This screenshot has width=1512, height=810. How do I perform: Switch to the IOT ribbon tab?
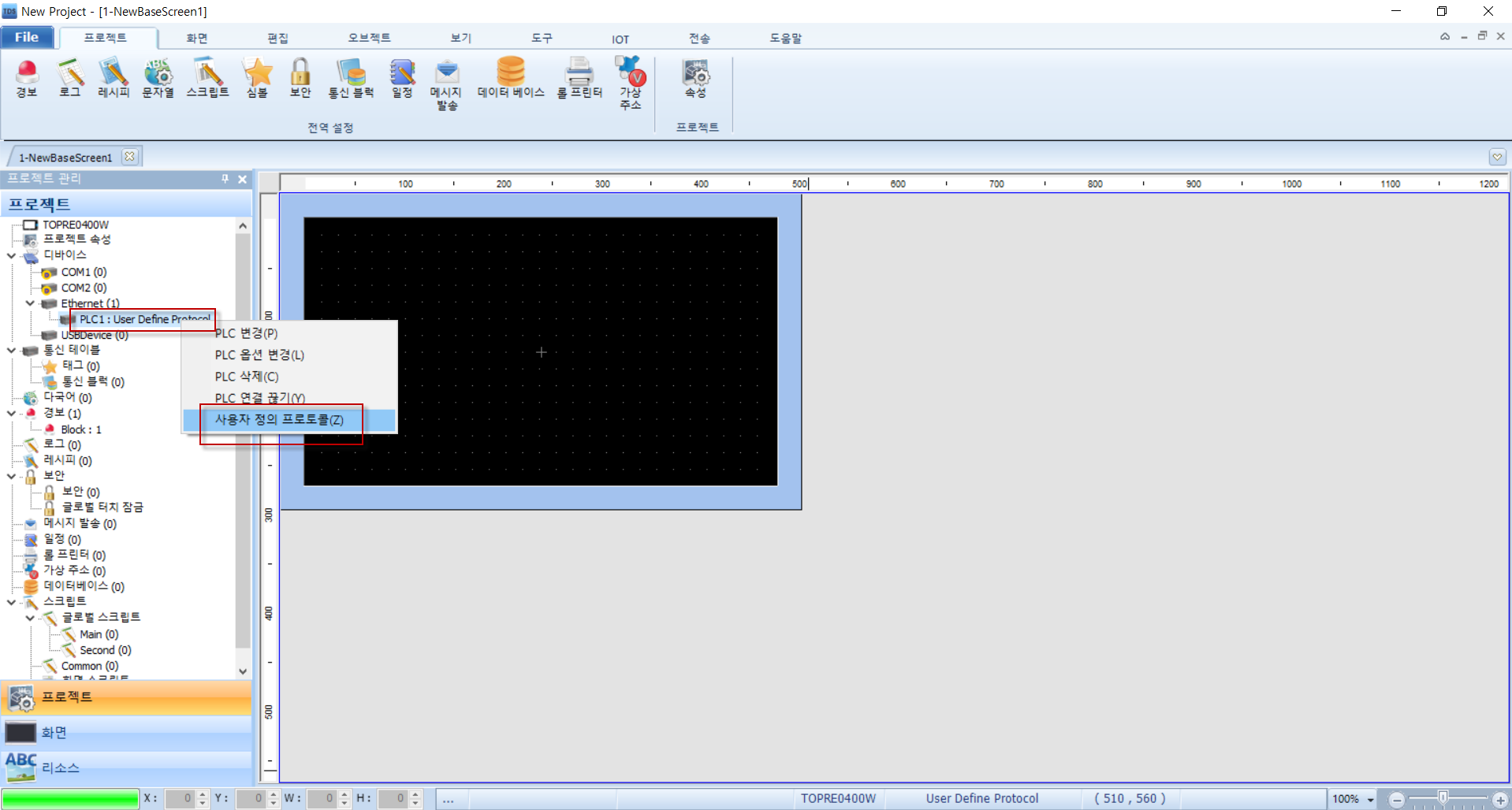[x=620, y=39]
